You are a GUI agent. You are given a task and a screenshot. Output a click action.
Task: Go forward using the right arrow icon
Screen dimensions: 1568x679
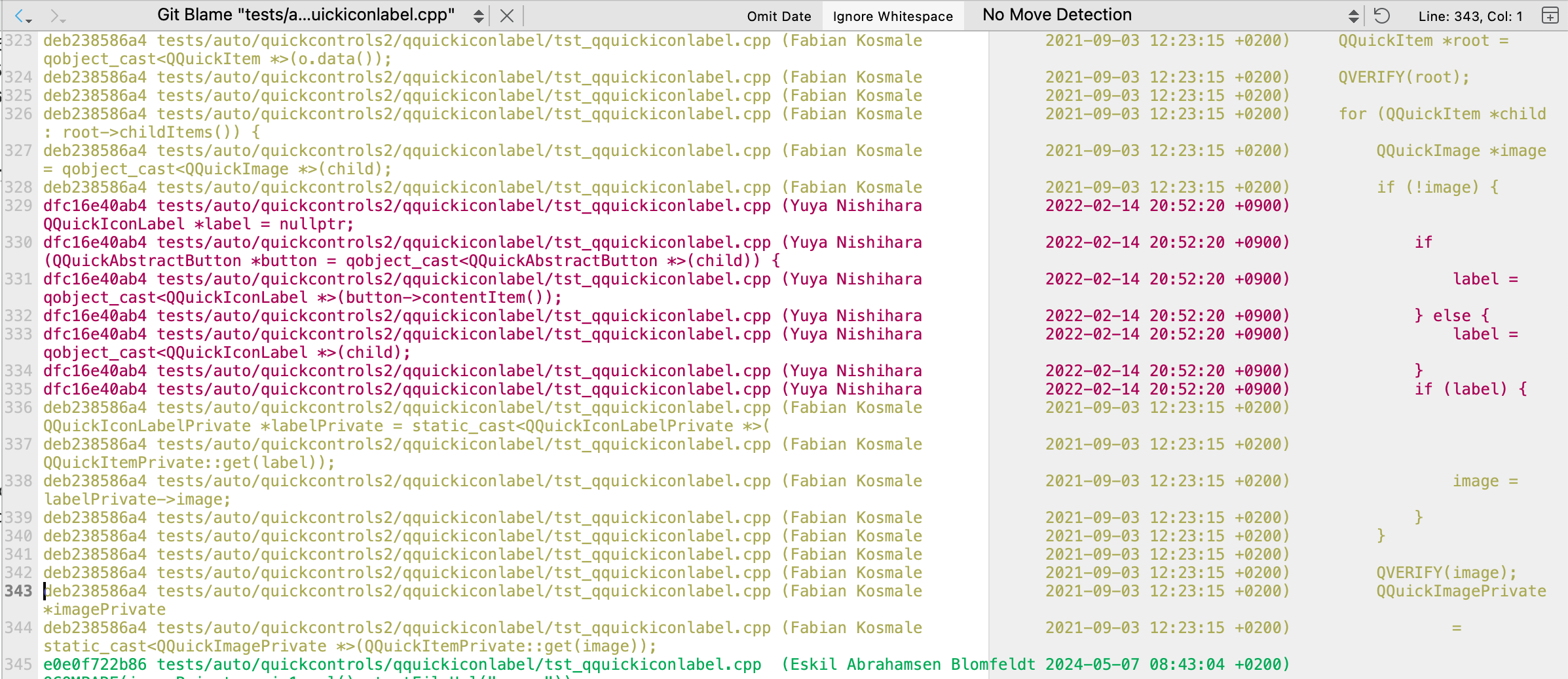[56, 16]
